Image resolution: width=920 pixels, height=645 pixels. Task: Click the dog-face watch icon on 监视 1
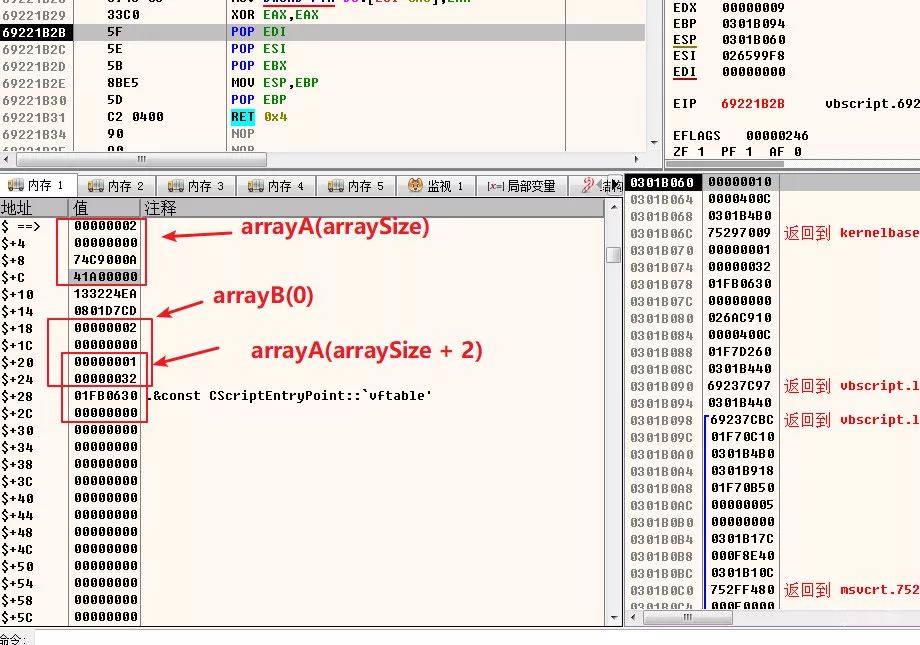tap(415, 185)
